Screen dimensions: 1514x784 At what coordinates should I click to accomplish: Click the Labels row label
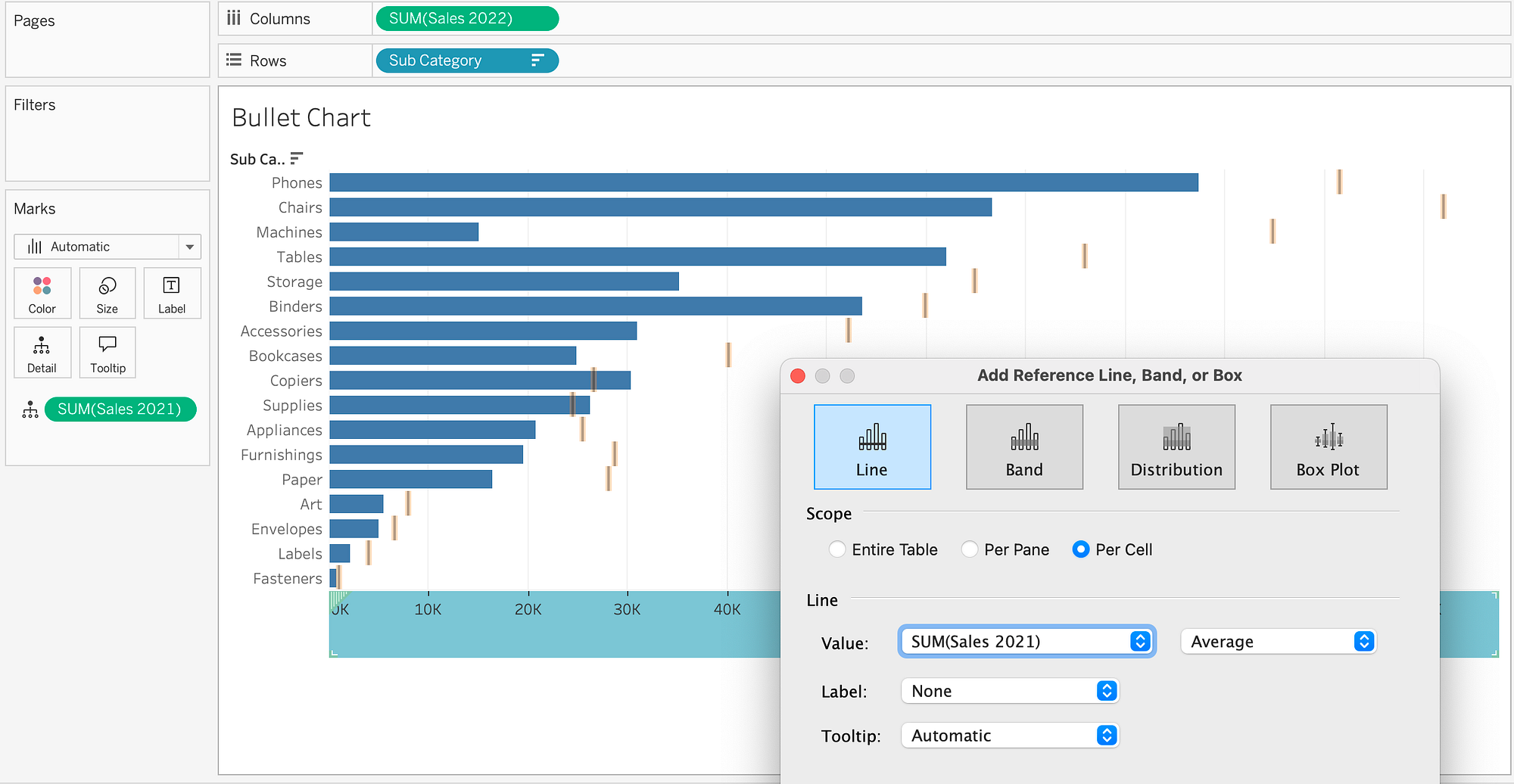point(300,554)
